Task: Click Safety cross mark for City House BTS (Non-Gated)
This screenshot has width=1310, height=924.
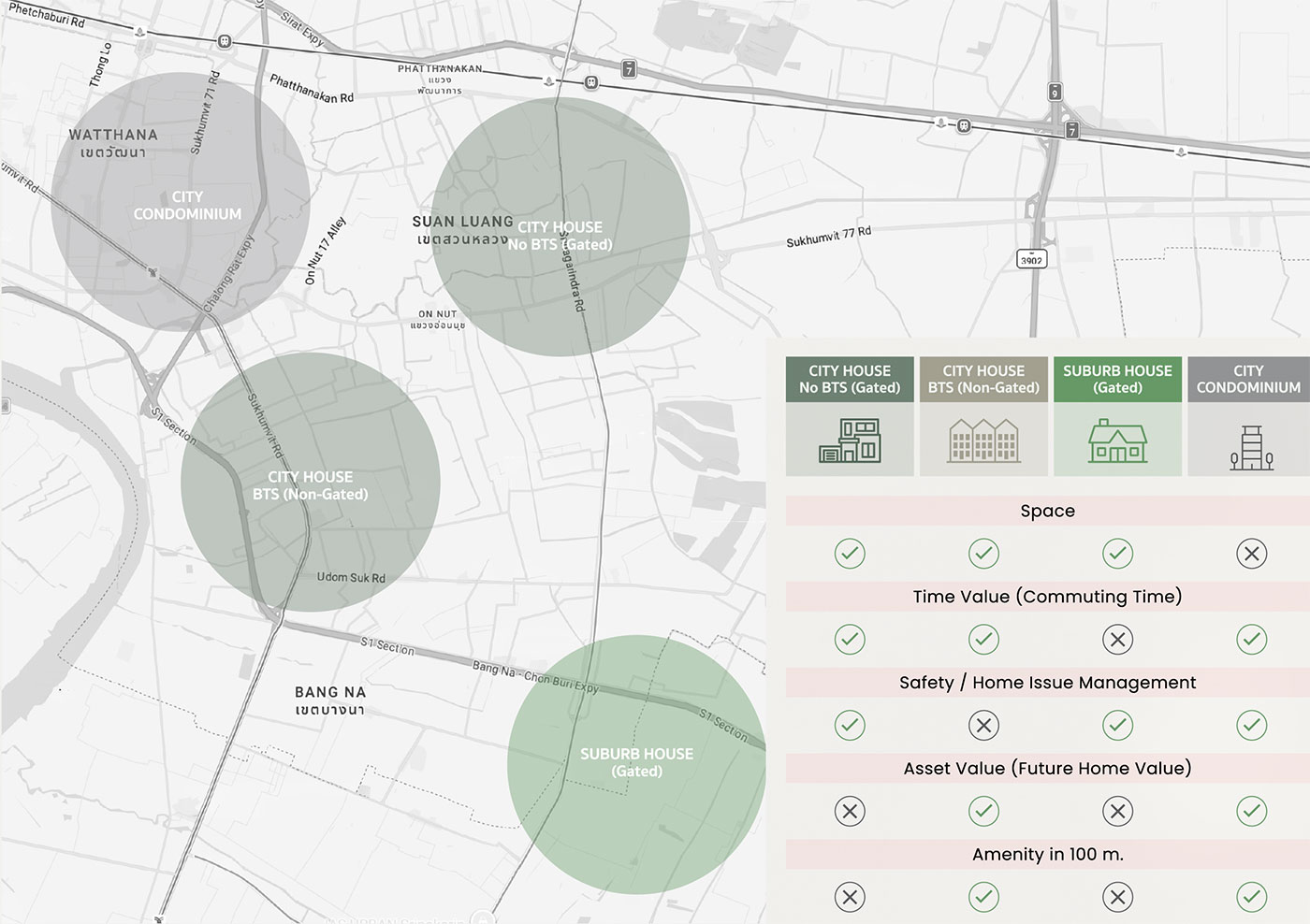Action: 983,726
